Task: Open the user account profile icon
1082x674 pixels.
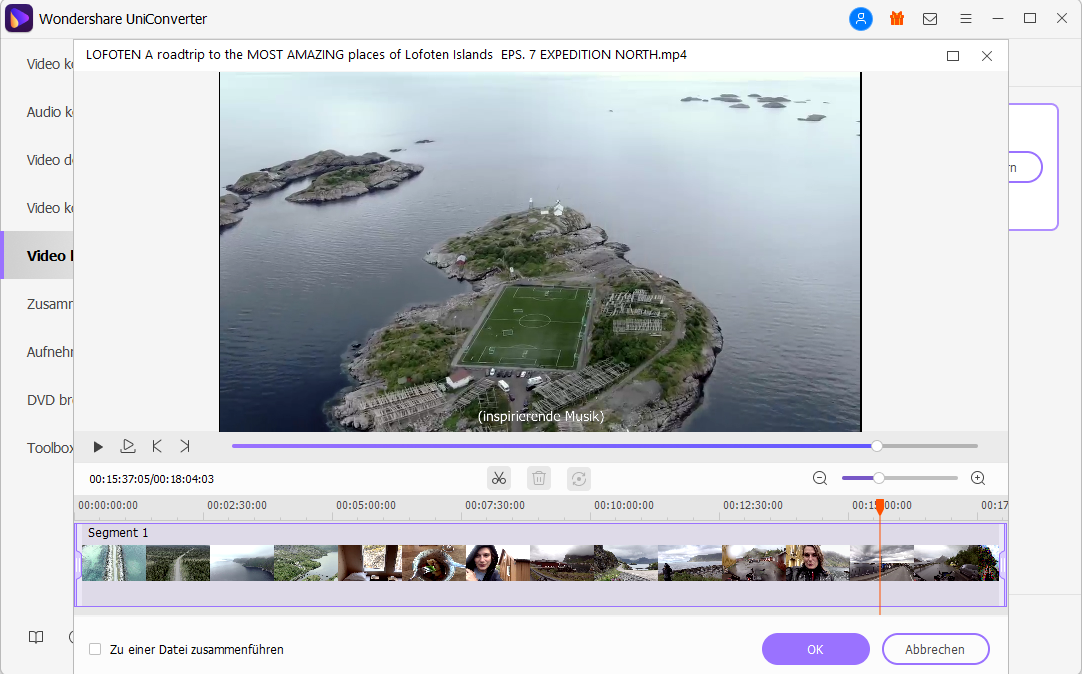Action: pyautogui.click(x=860, y=18)
